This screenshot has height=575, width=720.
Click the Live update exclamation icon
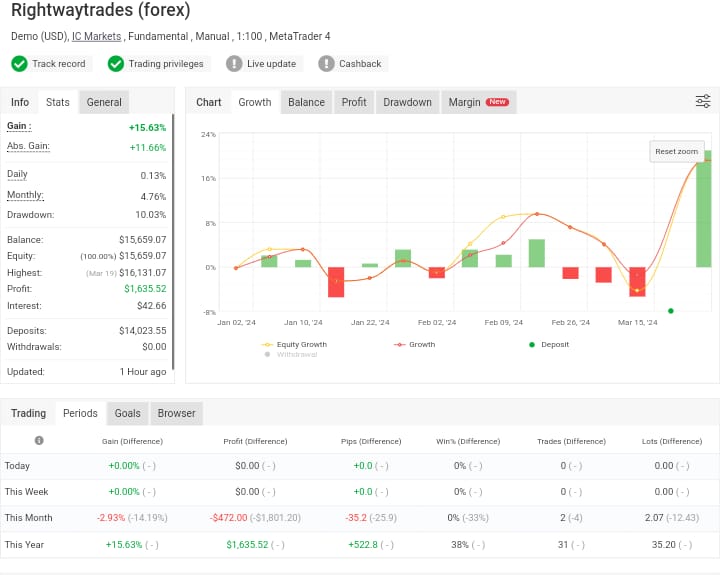tap(234, 64)
